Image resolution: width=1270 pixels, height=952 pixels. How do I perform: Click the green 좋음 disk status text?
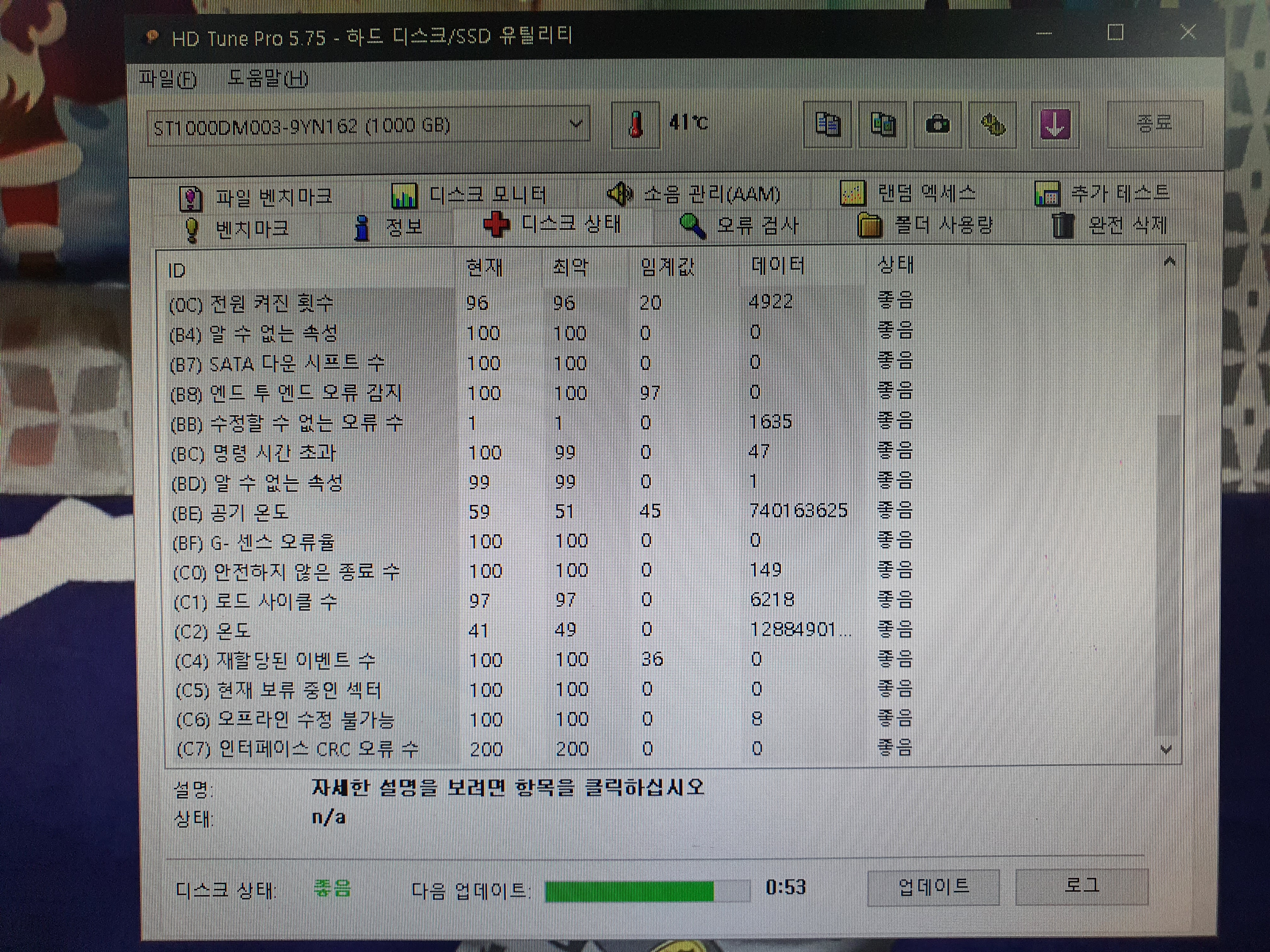pyautogui.click(x=332, y=889)
